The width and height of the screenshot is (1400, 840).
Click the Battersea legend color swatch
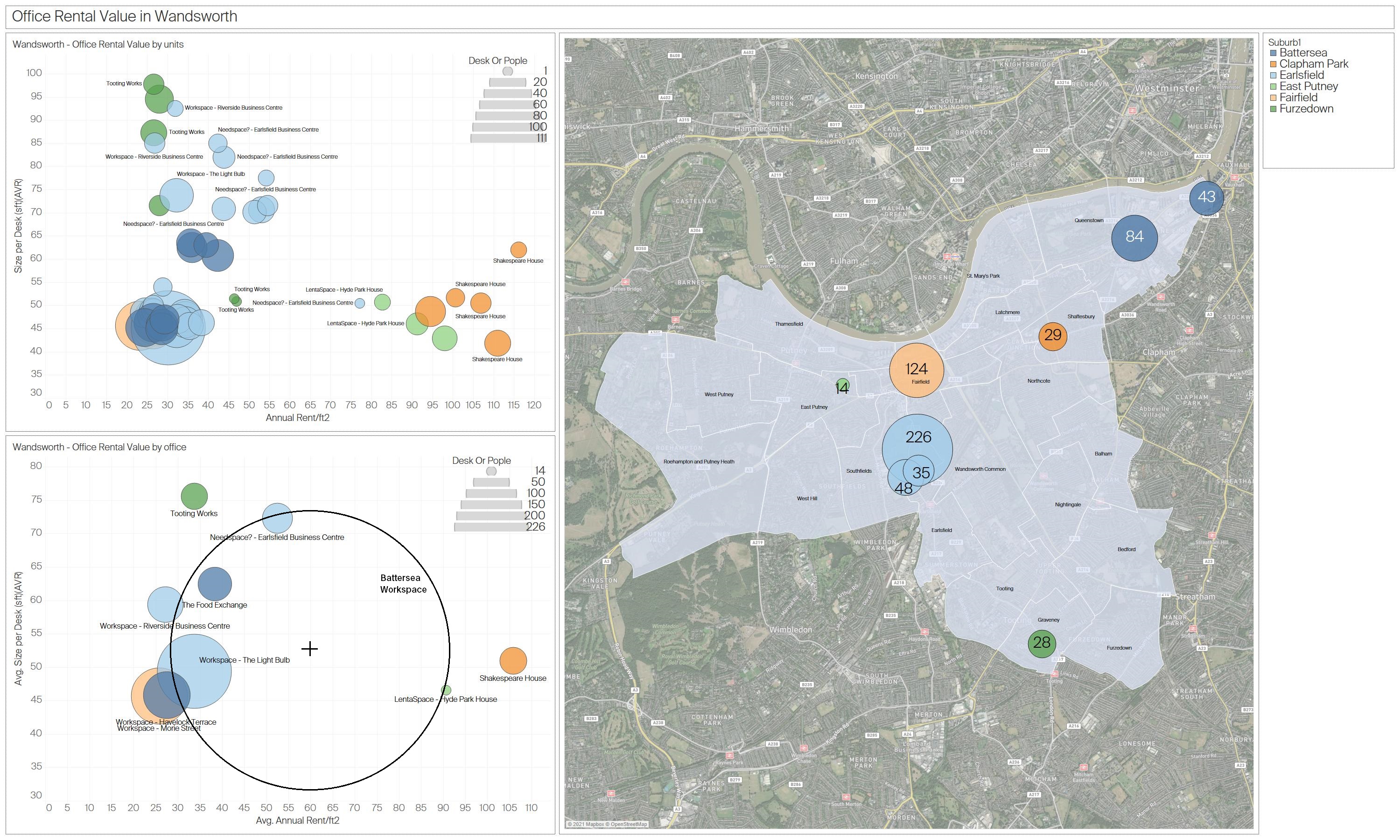(x=1273, y=53)
